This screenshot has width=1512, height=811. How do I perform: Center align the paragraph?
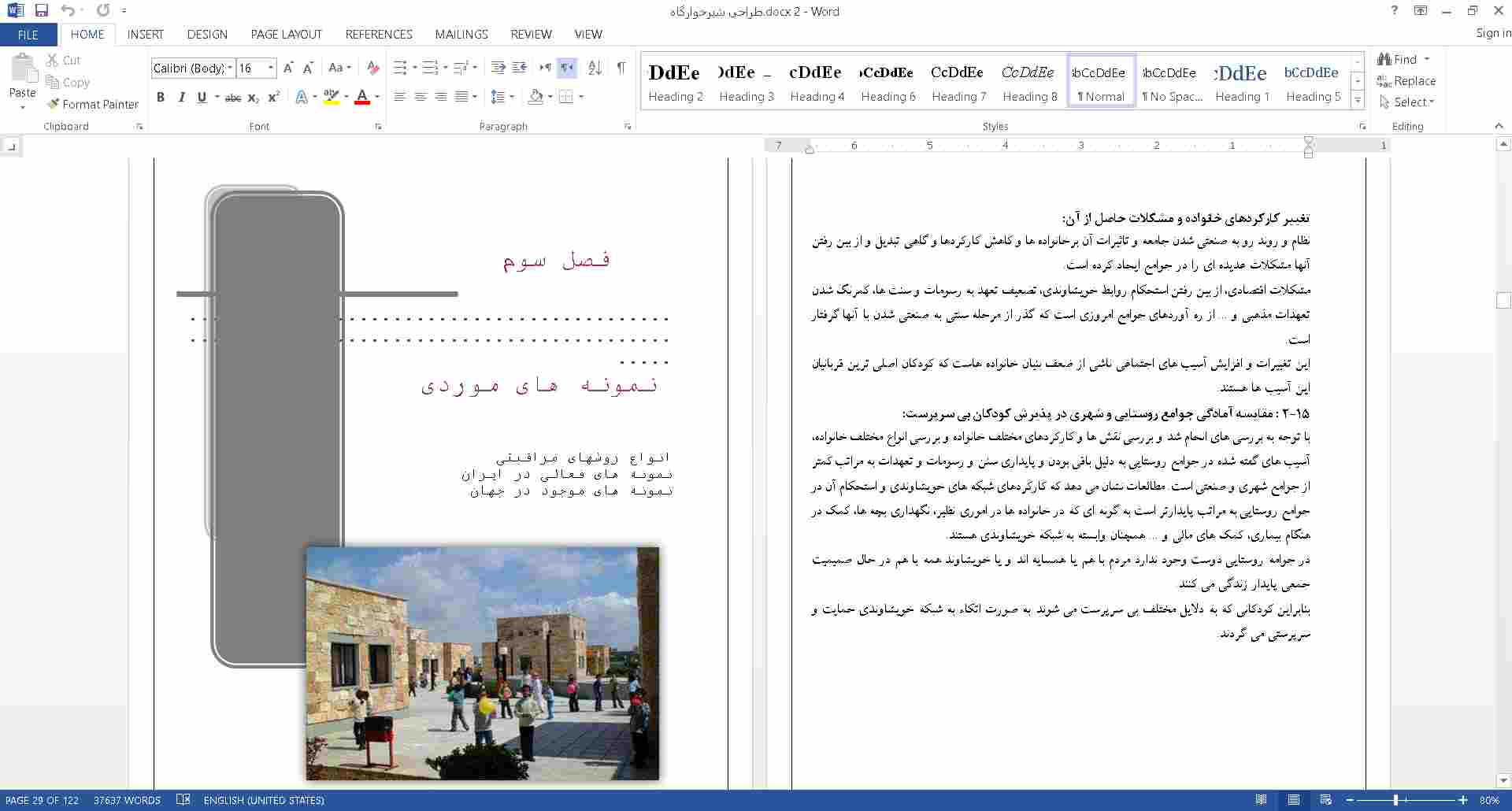click(421, 97)
